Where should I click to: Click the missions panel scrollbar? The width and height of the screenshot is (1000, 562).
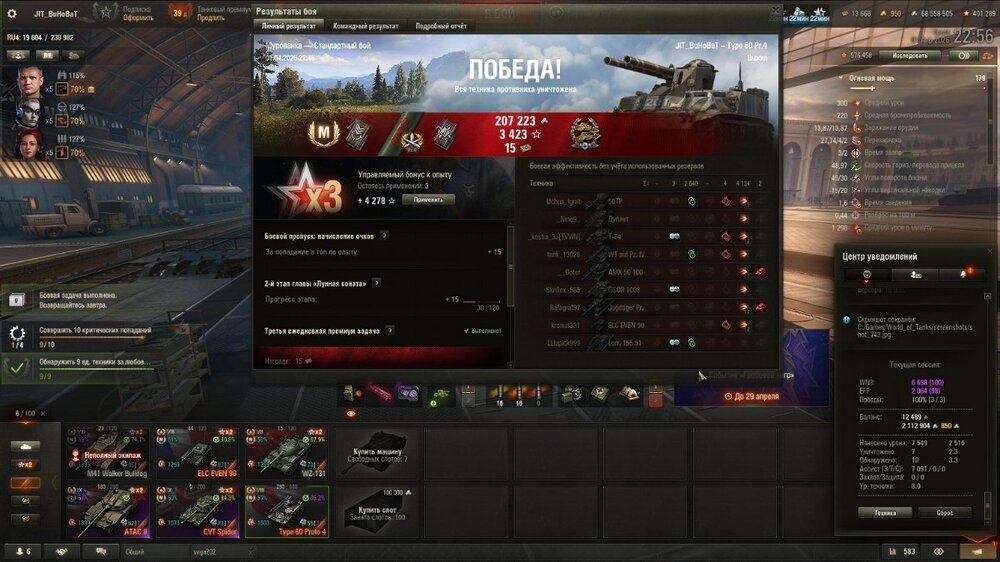coord(510,265)
